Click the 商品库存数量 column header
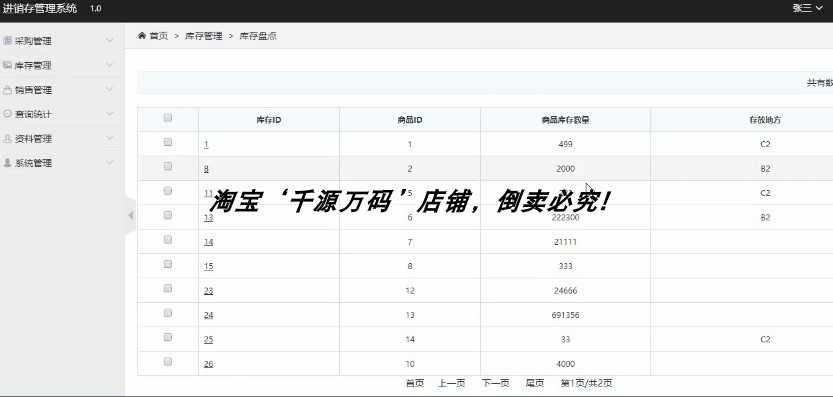 (565, 120)
